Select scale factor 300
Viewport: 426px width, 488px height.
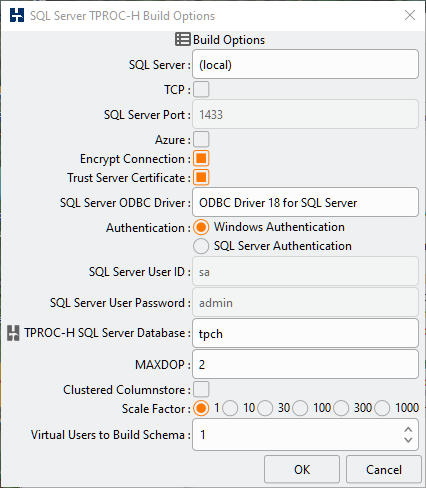(x=341, y=408)
